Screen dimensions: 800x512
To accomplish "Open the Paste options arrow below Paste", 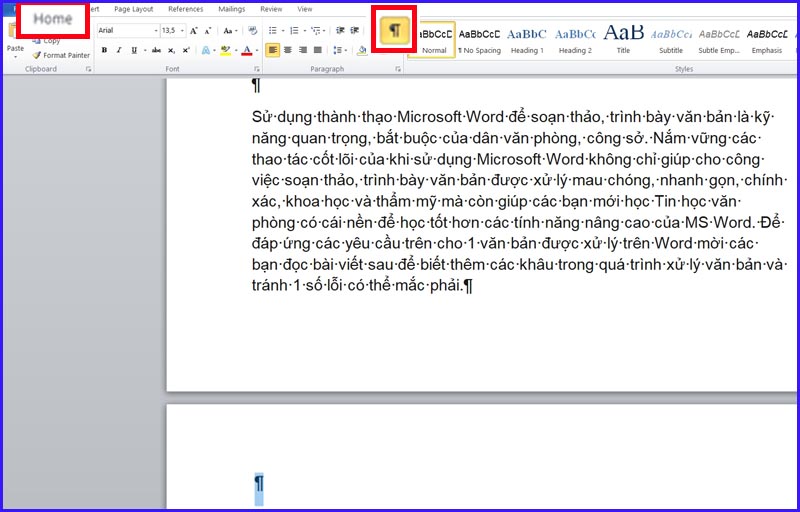I will point(15,57).
